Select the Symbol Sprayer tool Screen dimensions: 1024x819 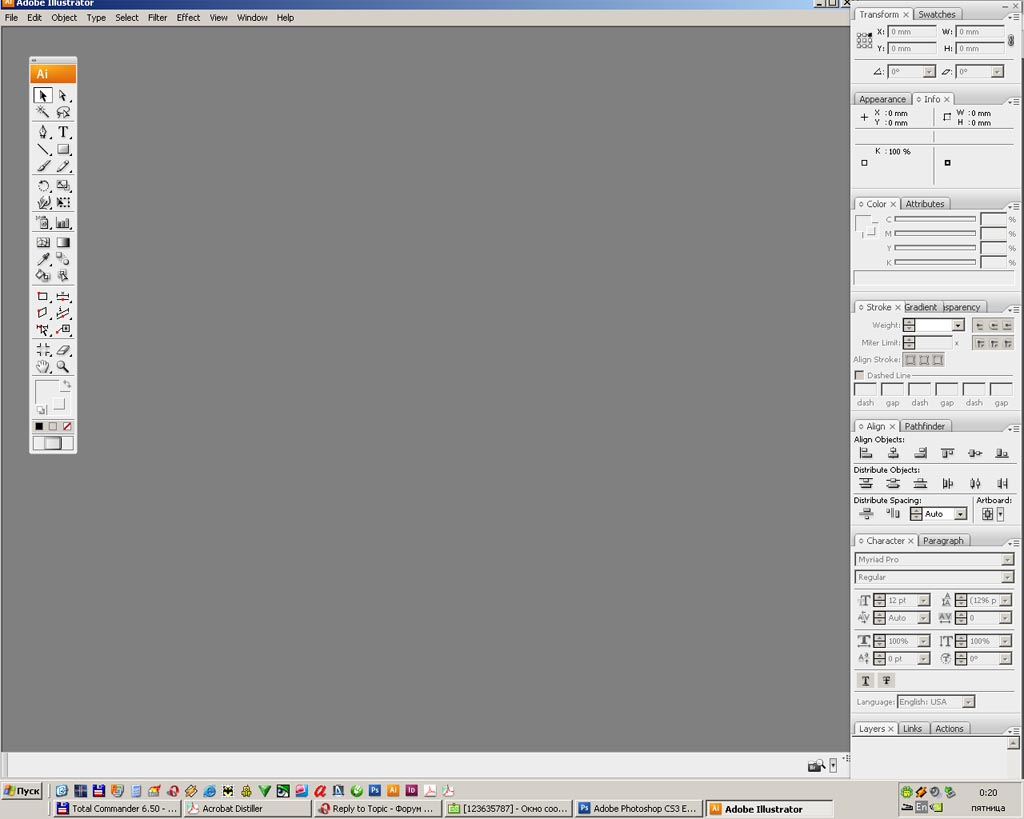click(x=43, y=223)
